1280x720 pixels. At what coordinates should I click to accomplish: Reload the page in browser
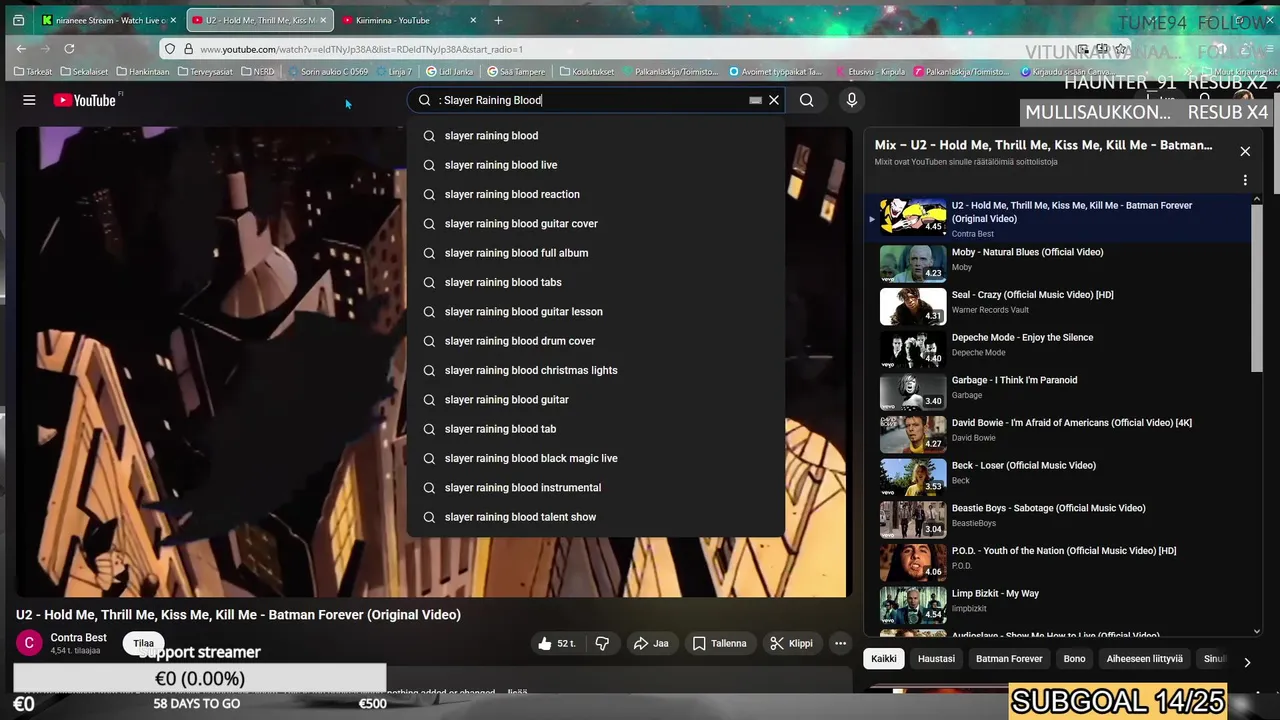[x=69, y=48]
